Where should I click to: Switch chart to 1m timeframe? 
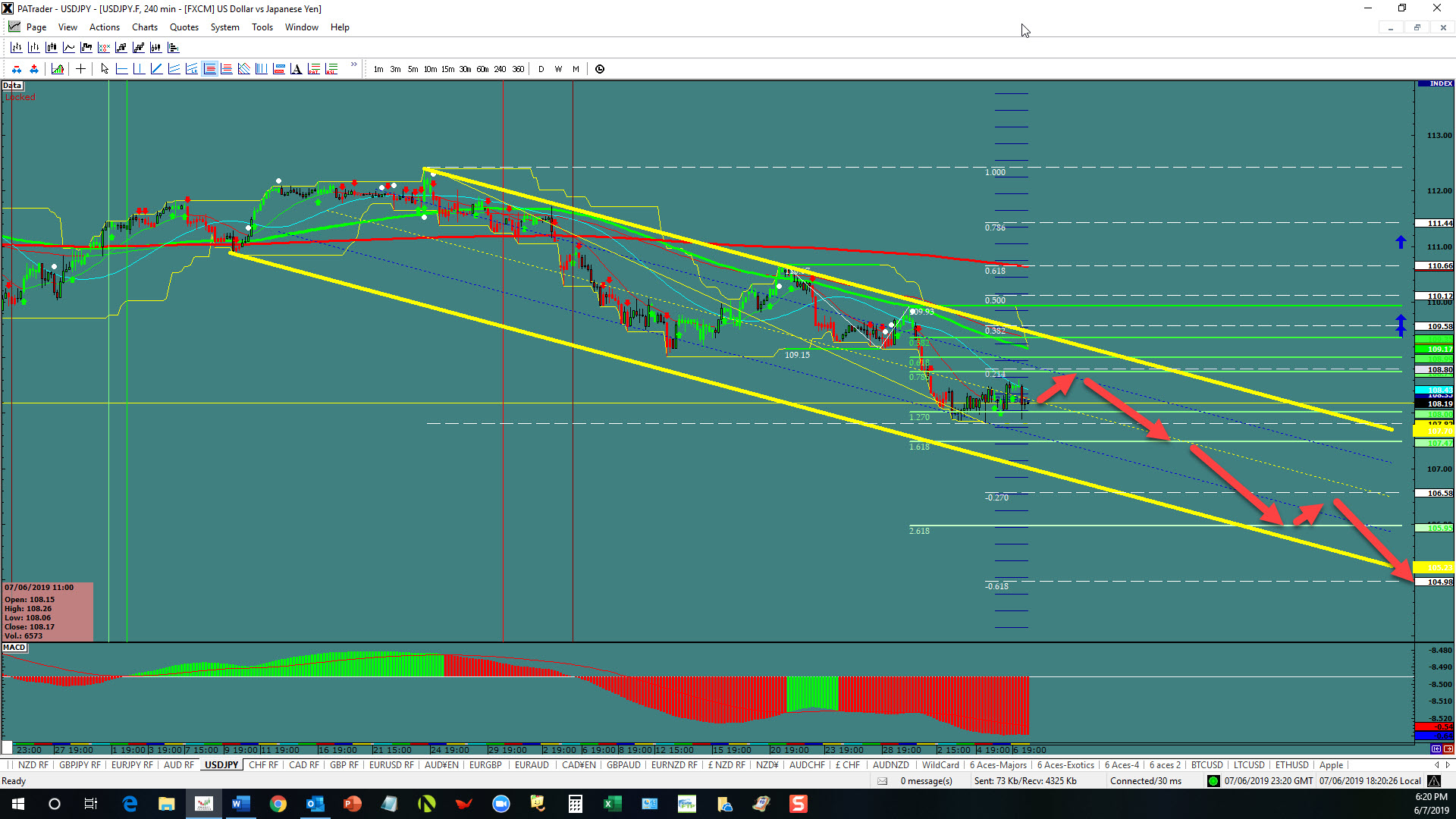378,69
